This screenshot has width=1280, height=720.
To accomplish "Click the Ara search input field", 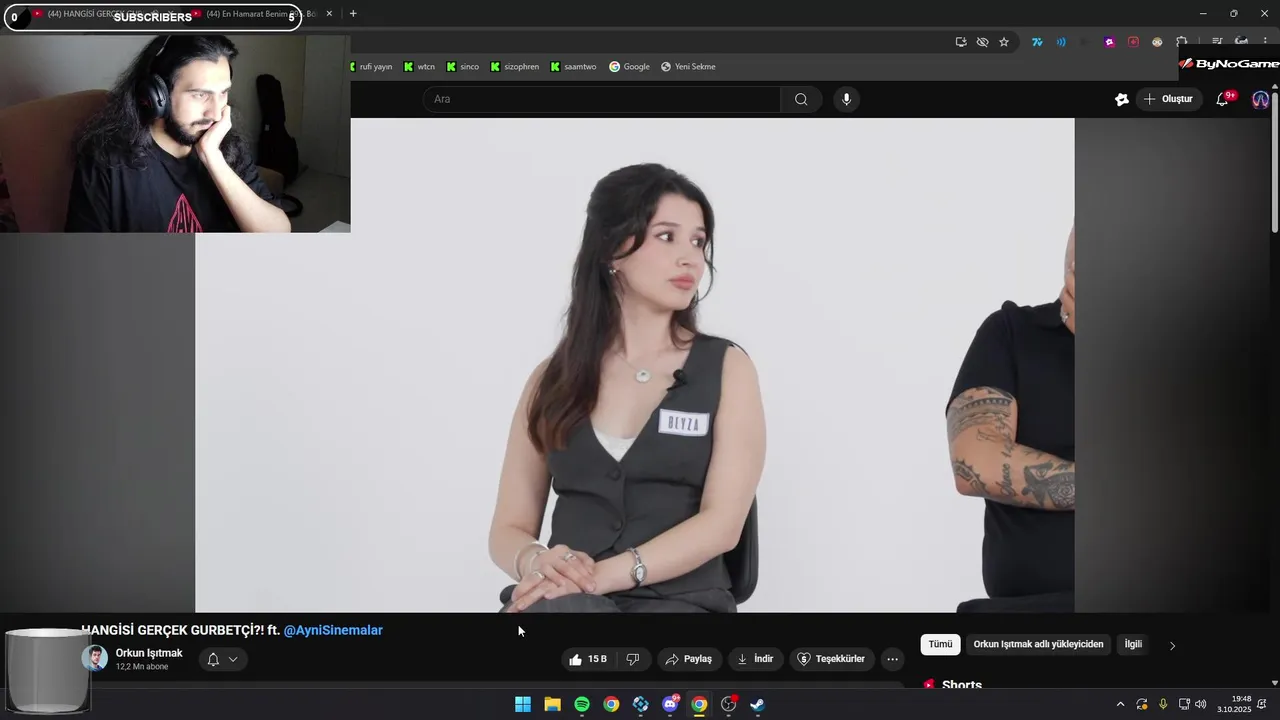I will click(602, 99).
